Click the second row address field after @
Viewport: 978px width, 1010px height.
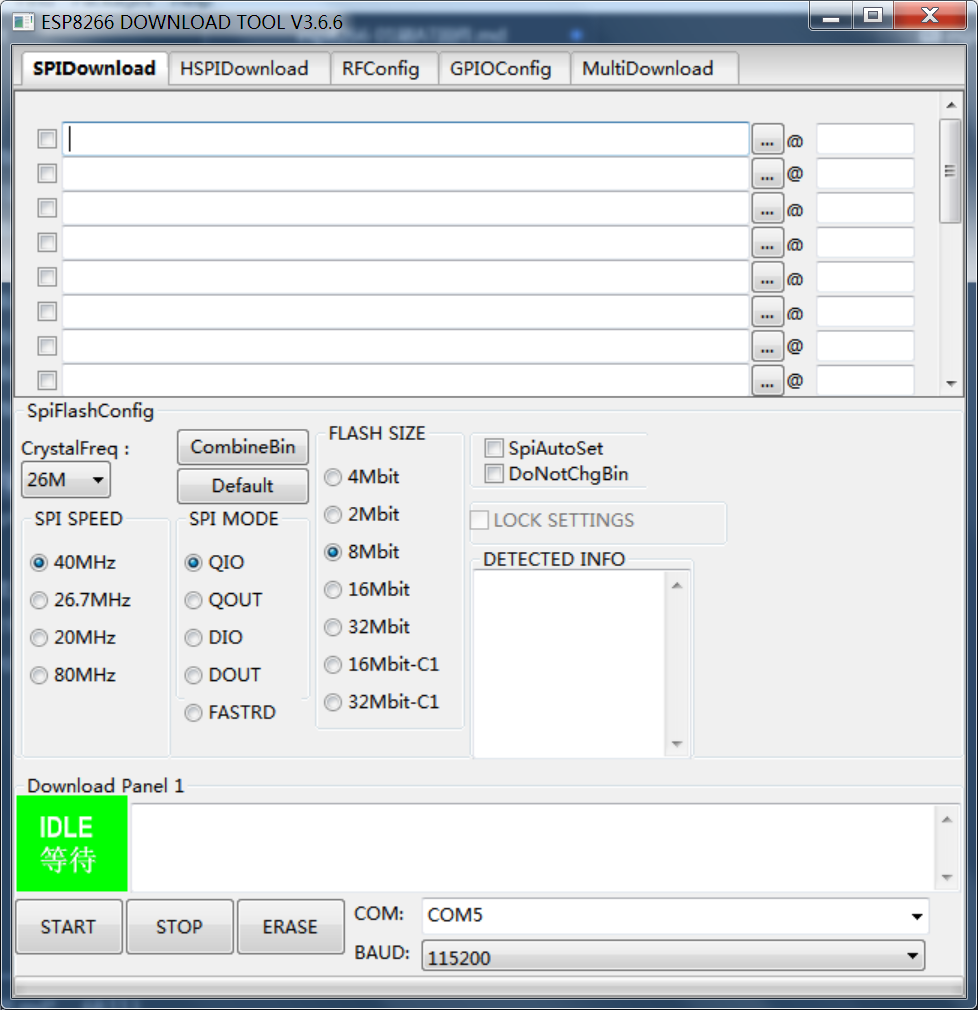pyautogui.click(x=865, y=174)
